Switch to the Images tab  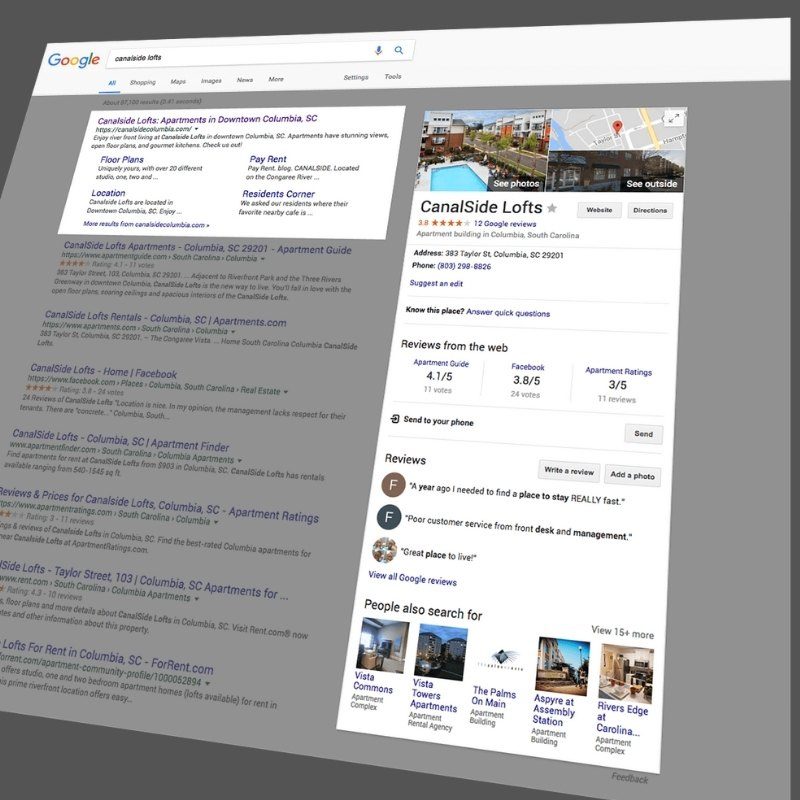pyautogui.click(x=211, y=81)
